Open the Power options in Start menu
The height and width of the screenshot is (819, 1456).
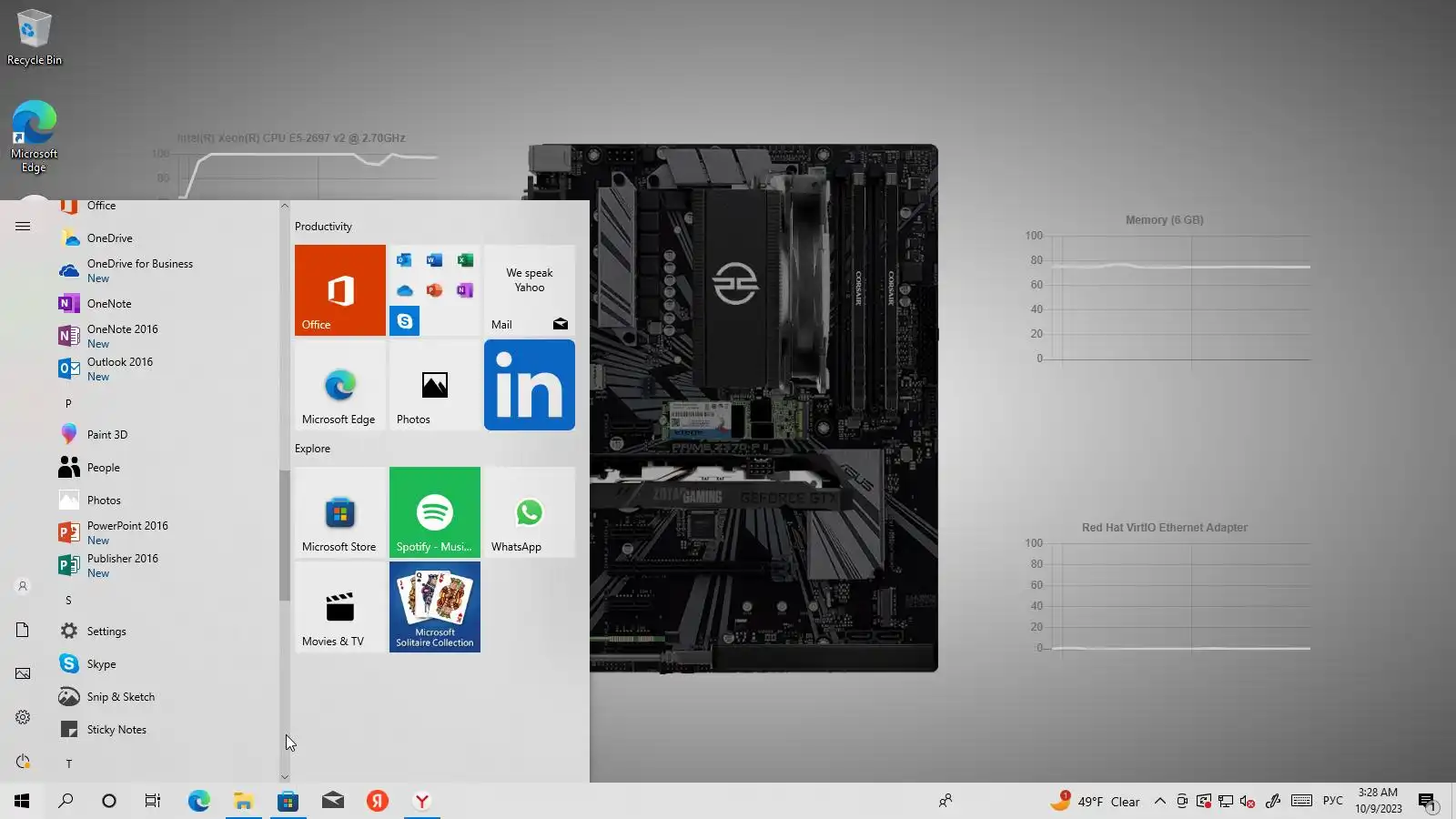coord(23,761)
